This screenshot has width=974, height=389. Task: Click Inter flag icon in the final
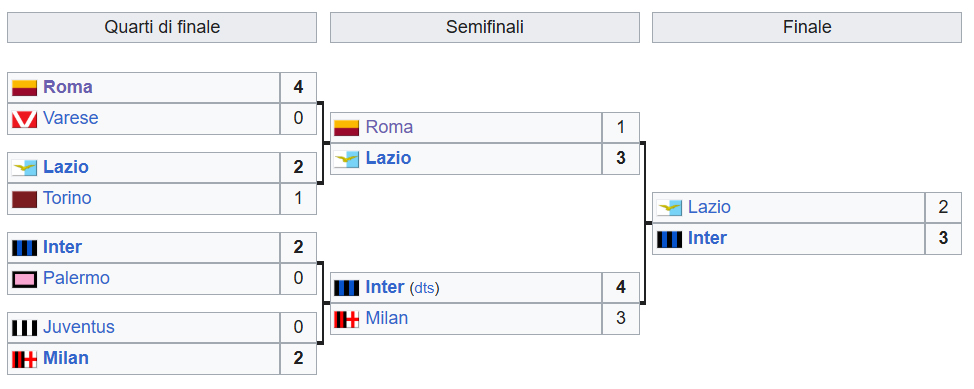pos(670,239)
